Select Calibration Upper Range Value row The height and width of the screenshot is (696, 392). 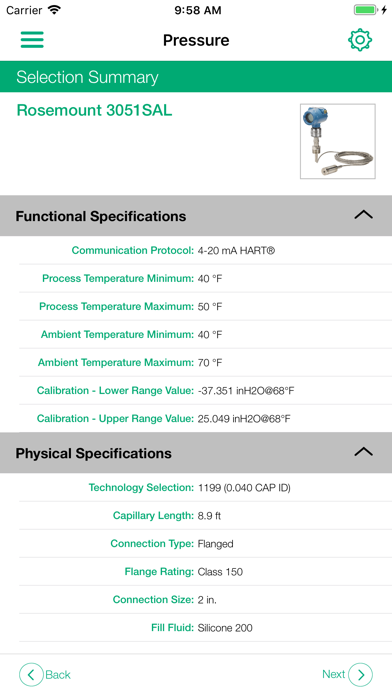point(205,419)
